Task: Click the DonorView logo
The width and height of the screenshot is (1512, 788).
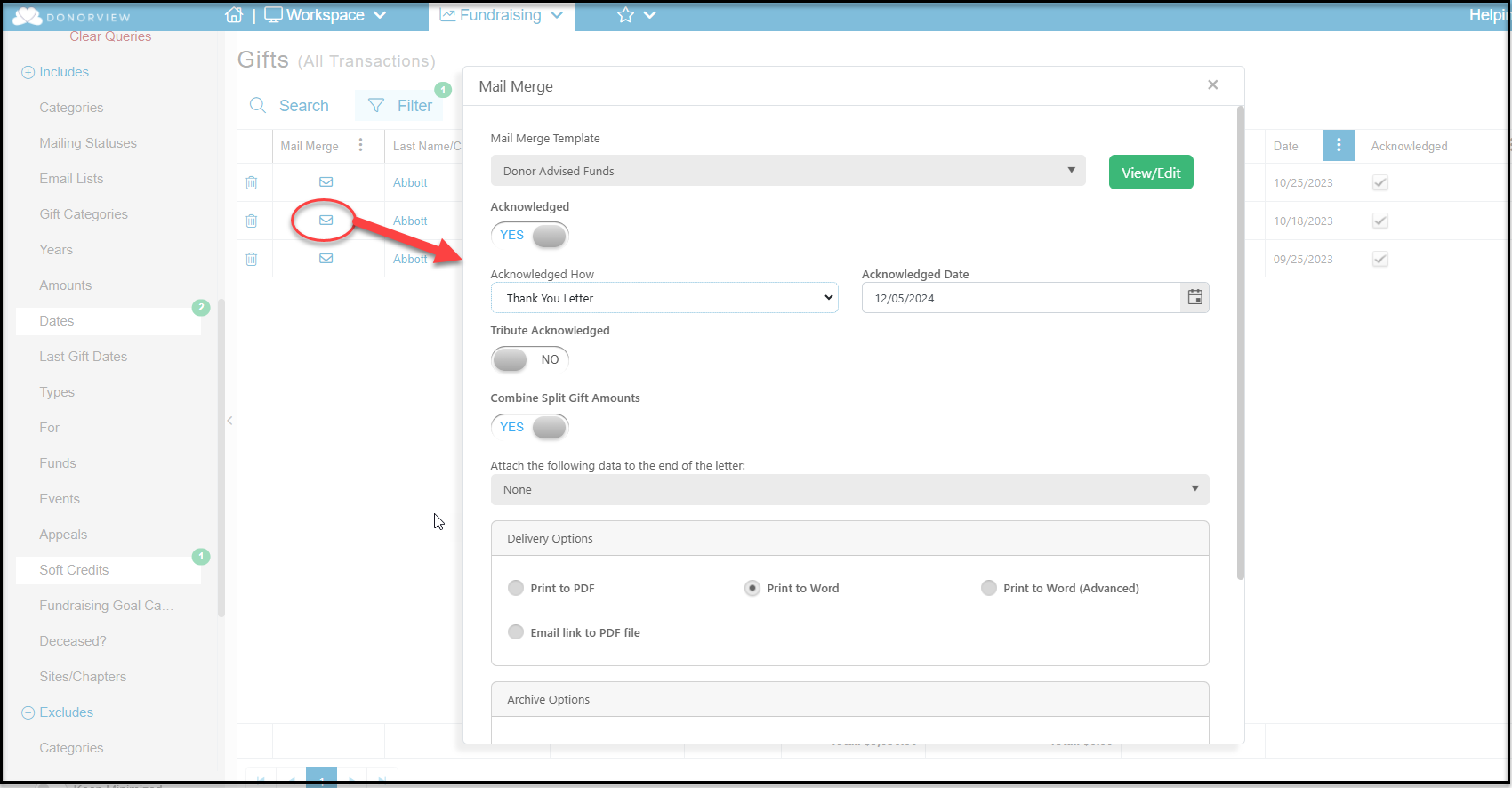Action: (71, 16)
